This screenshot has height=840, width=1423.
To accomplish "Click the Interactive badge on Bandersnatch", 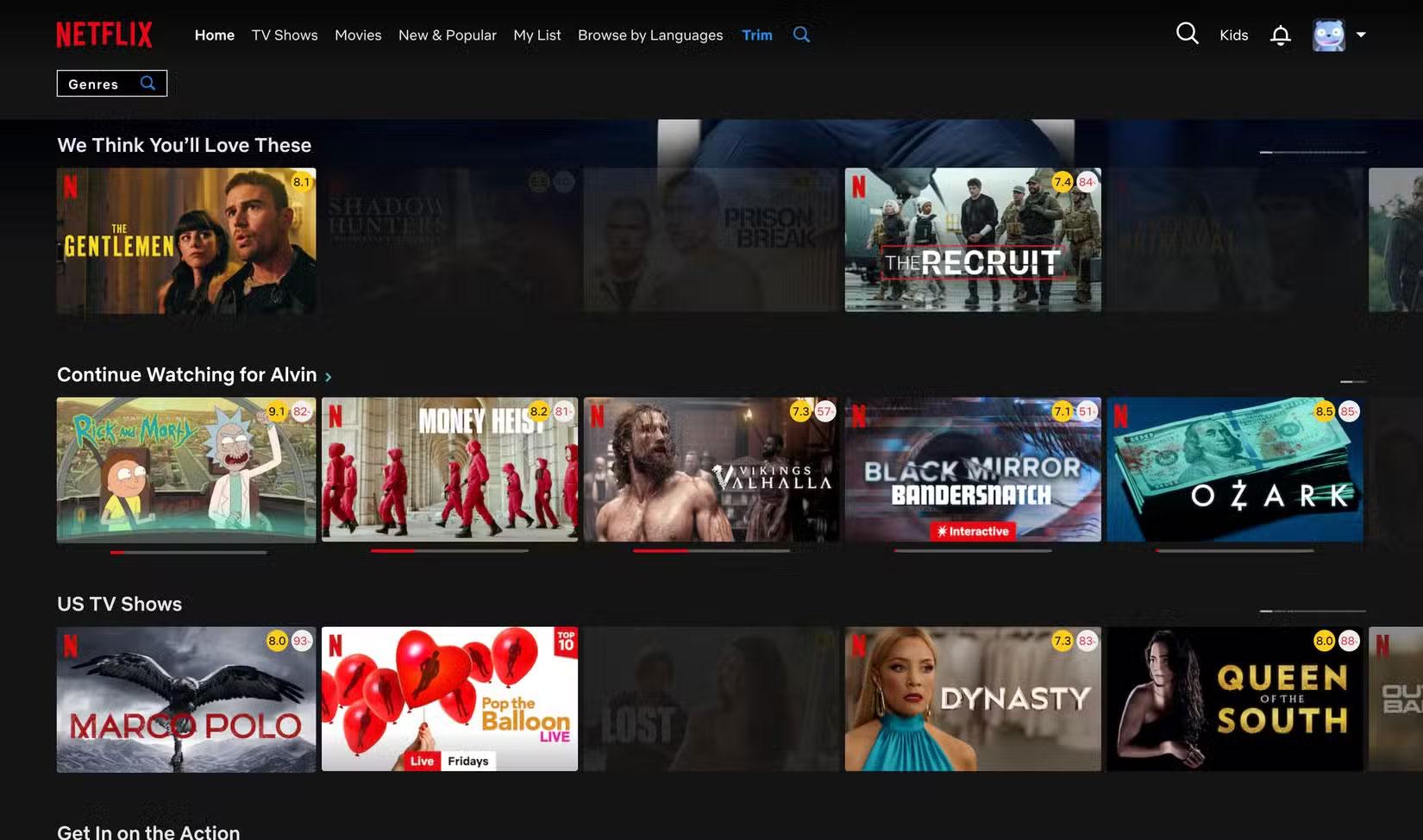I will (973, 531).
